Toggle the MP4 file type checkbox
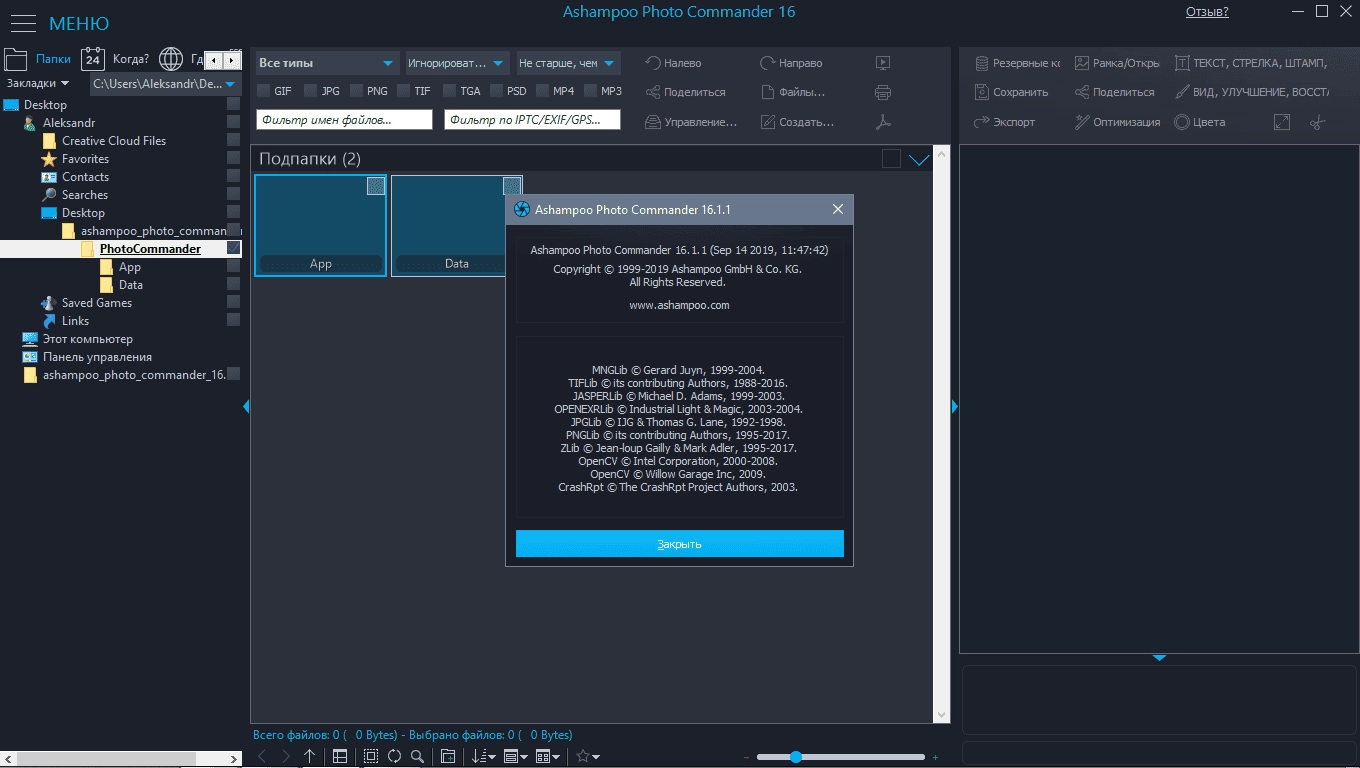1360x768 pixels. [543, 91]
